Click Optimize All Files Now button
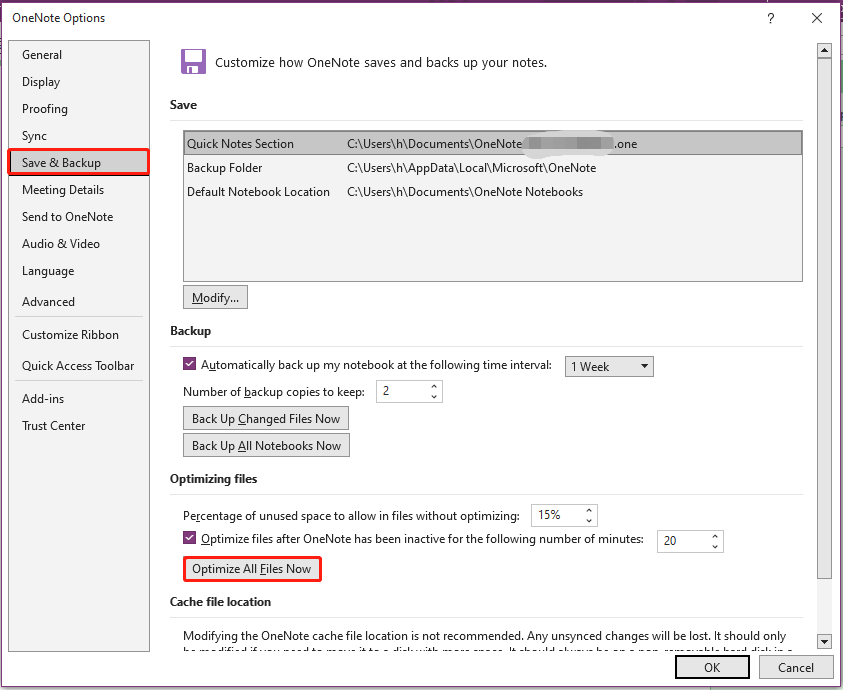The image size is (843, 690). tap(252, 569)
